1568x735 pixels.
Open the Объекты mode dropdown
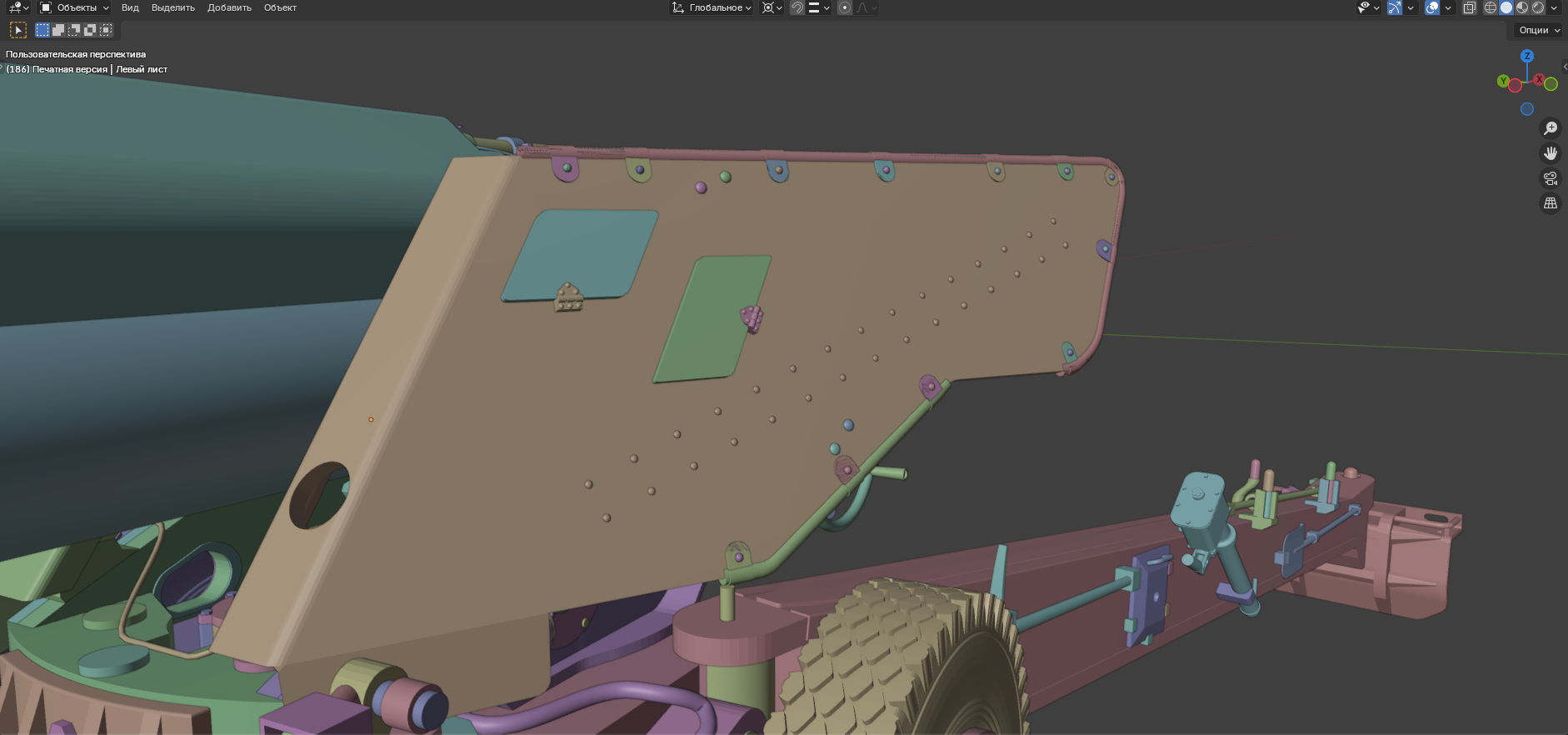click(75, 7)
